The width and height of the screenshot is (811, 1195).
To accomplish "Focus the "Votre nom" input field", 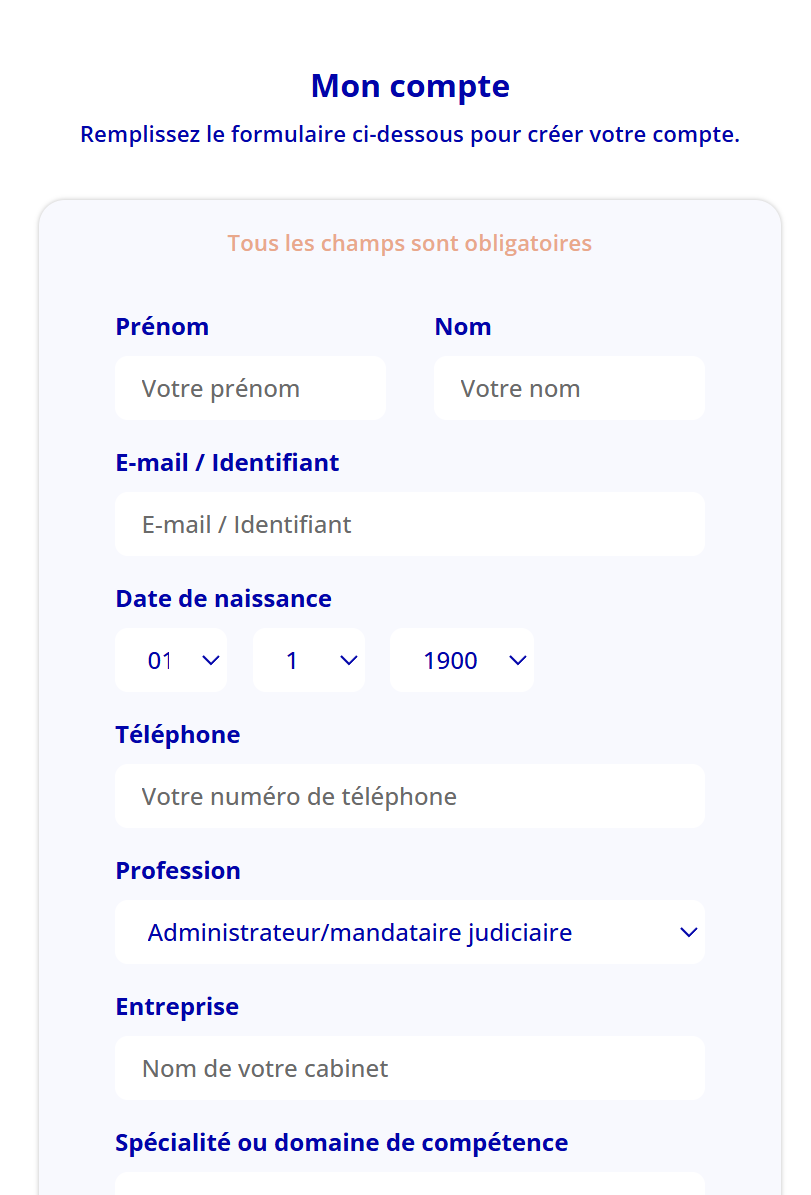I will [x=569, y=388].
